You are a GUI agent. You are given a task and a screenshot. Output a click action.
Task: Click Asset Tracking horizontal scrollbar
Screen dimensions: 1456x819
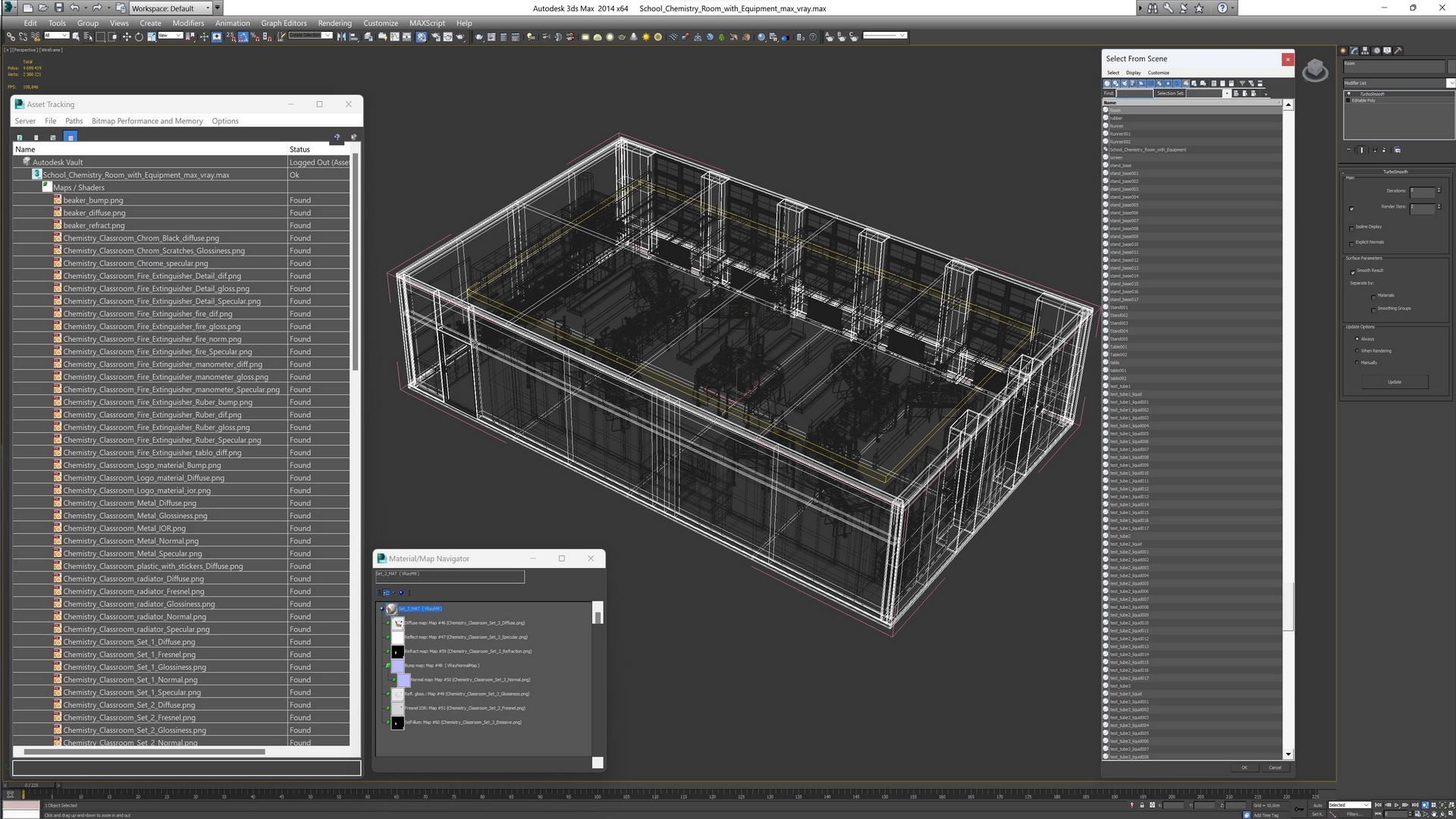tap(144, 752)
